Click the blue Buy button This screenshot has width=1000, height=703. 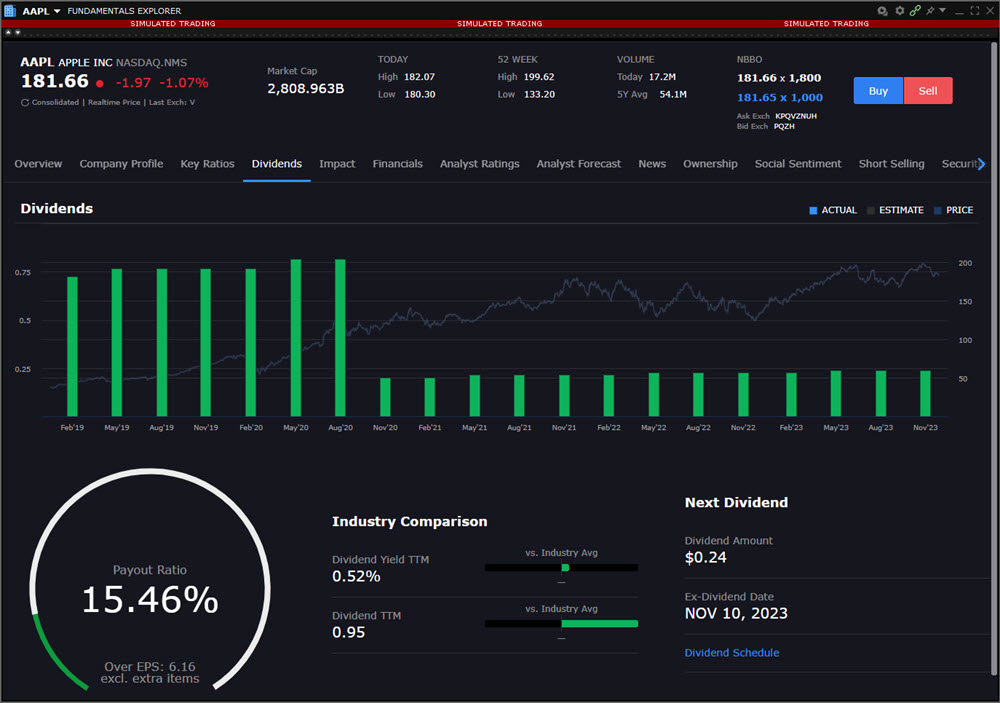point(878,91)
